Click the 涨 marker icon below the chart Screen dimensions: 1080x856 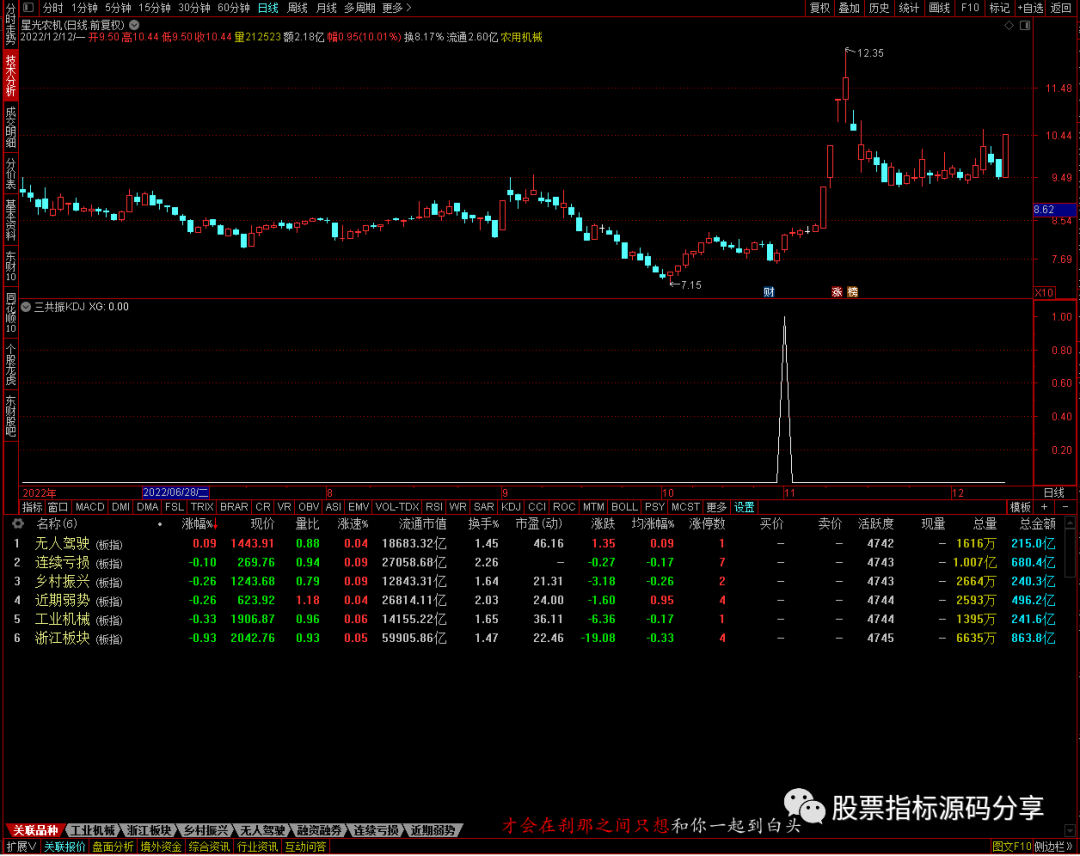pos(837,292)
